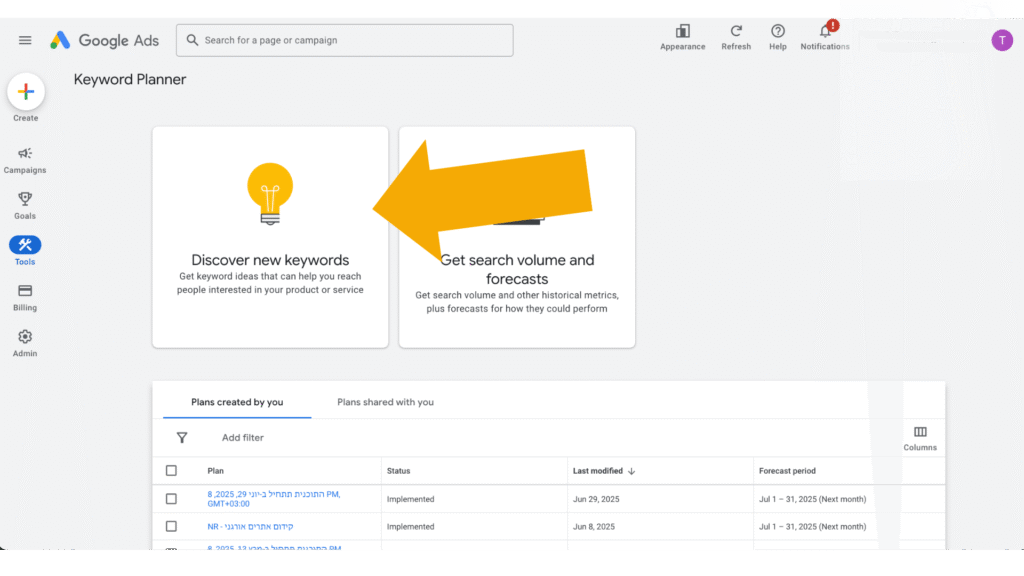Go to Goals trophy icon
This screenshot has width=1024, height=576.
(x=25, y=199)
